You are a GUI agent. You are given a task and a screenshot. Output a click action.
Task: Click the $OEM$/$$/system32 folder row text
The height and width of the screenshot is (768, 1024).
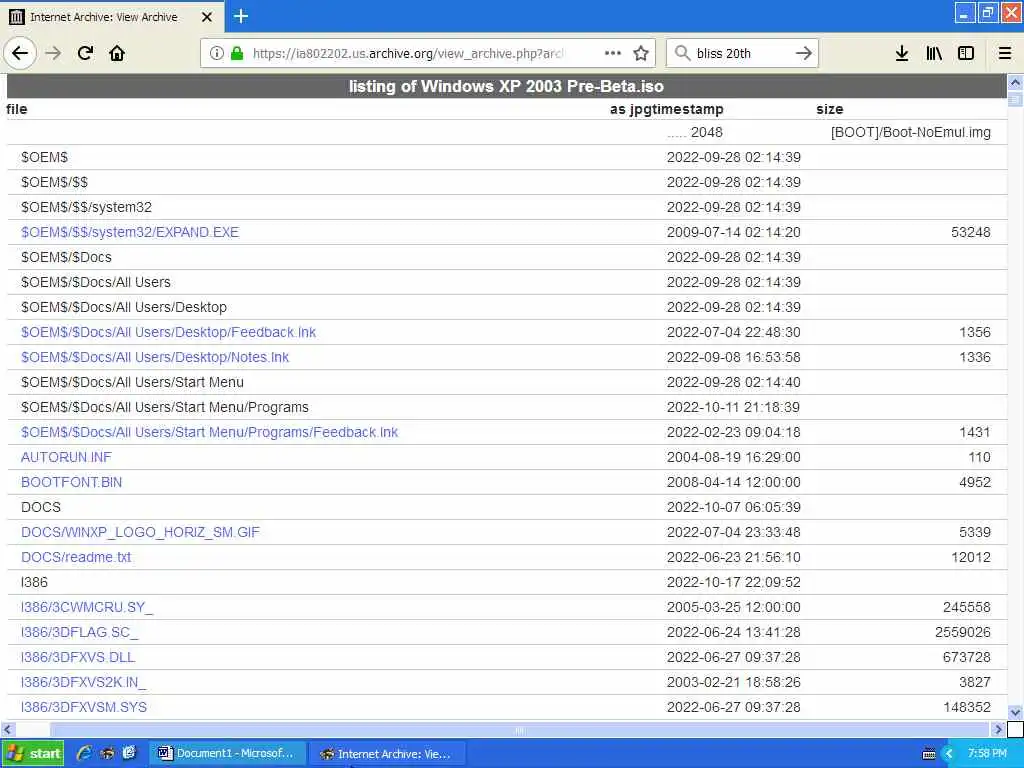coord(86,208)
